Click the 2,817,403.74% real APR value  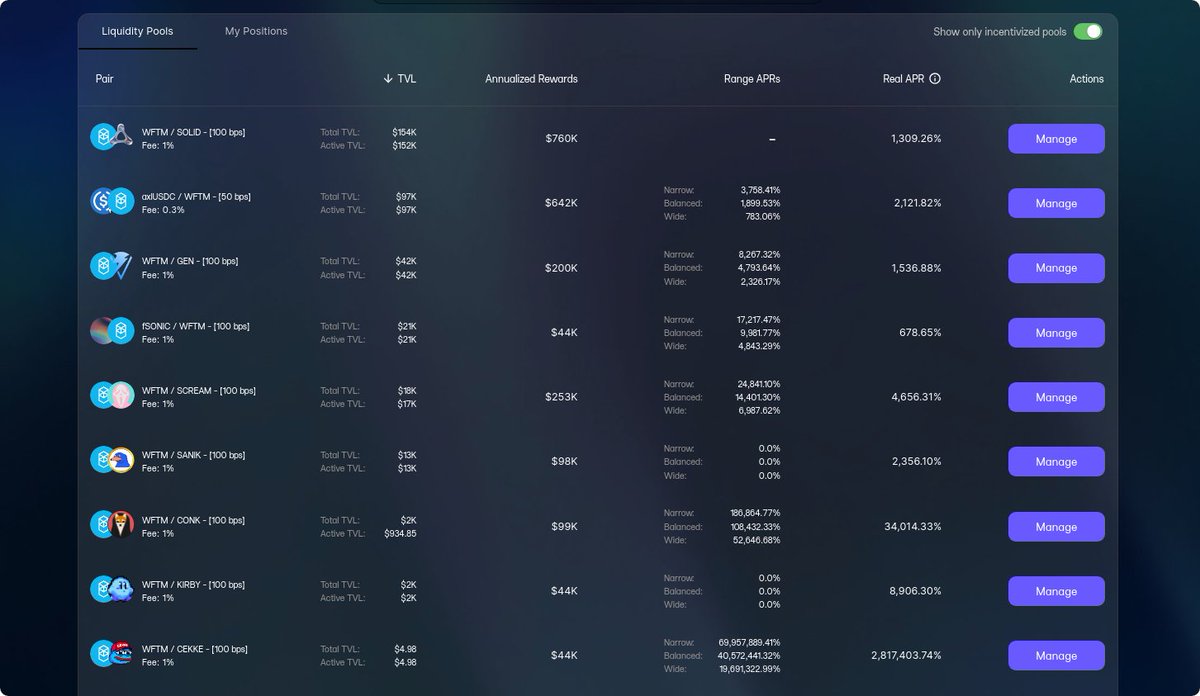(907, 656)
